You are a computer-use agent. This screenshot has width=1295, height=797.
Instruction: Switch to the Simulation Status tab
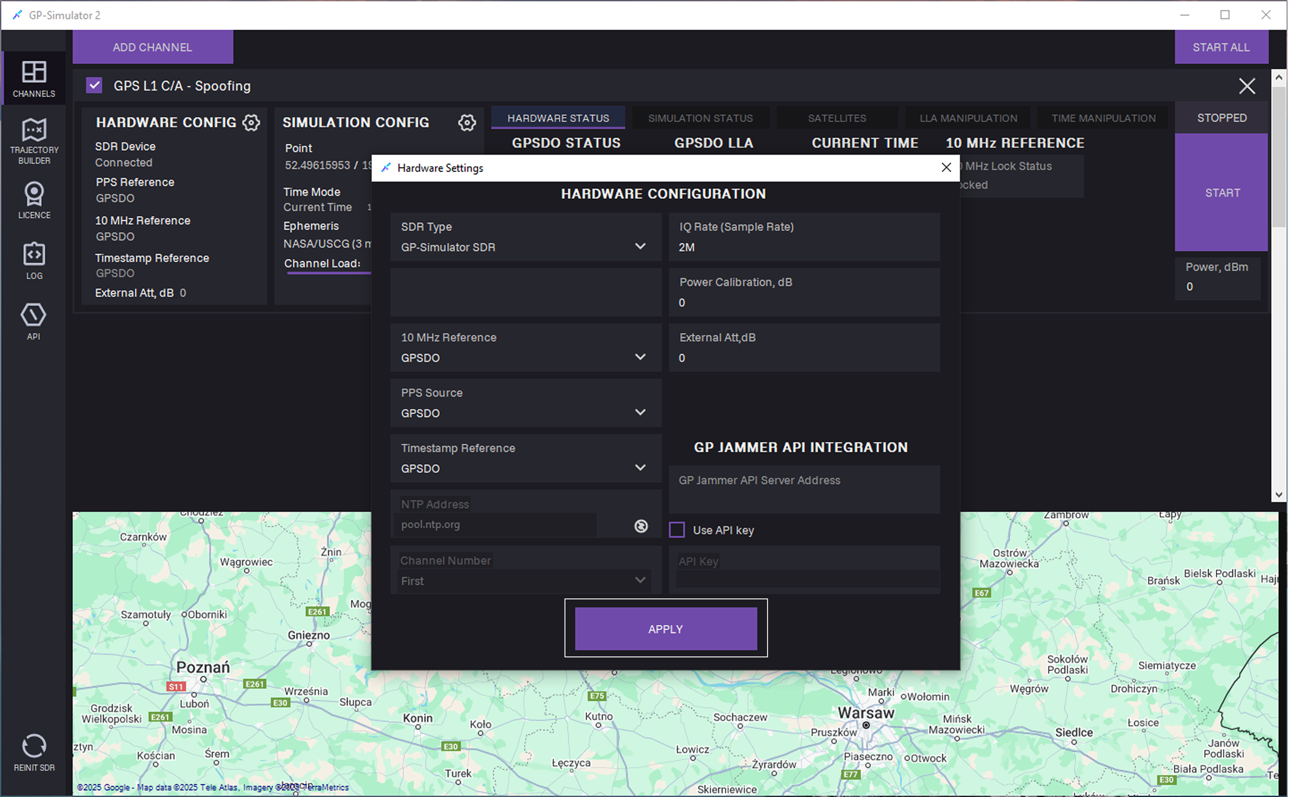click(700, 118)
